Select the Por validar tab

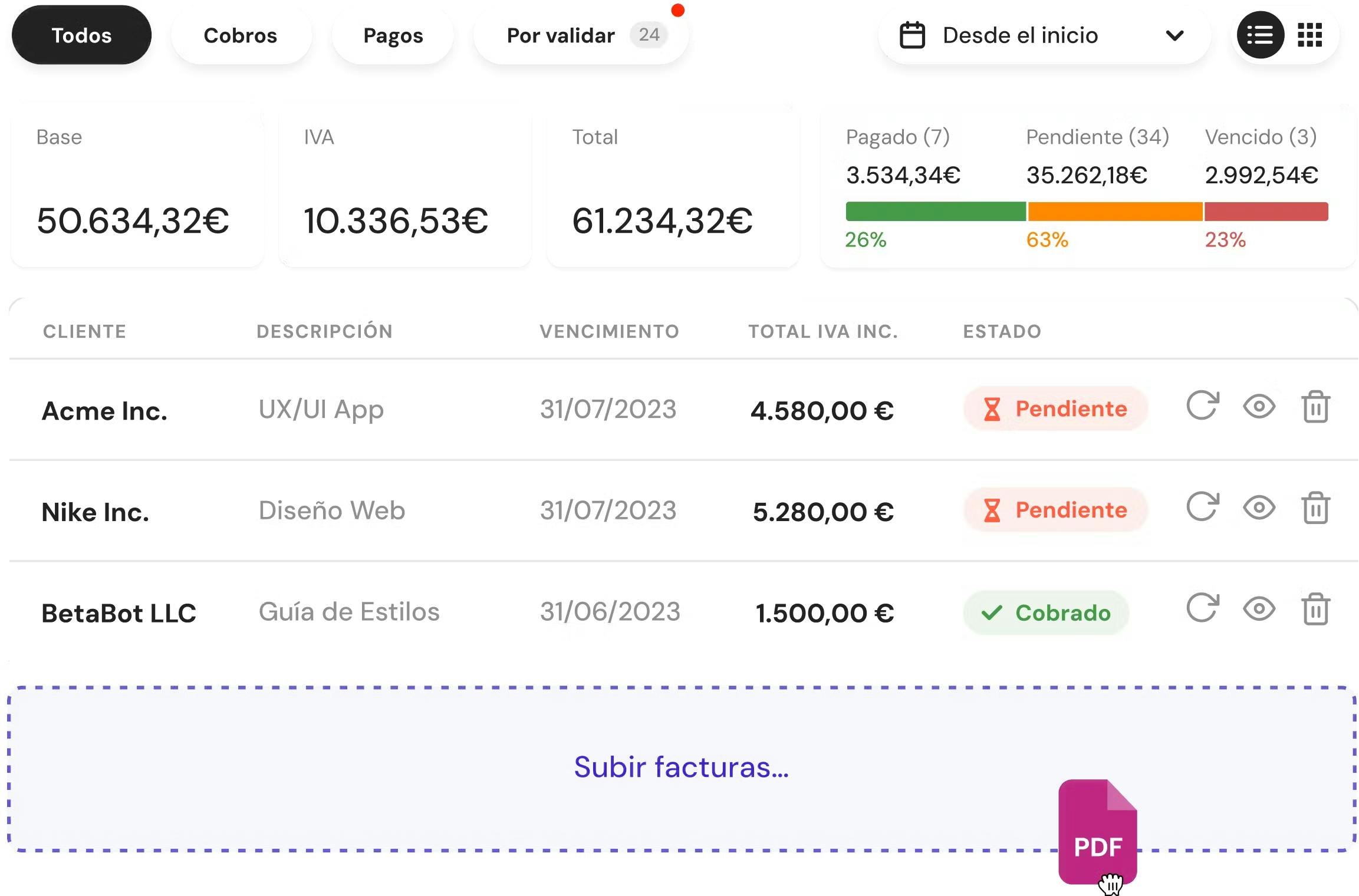click(x=580, y=35)
